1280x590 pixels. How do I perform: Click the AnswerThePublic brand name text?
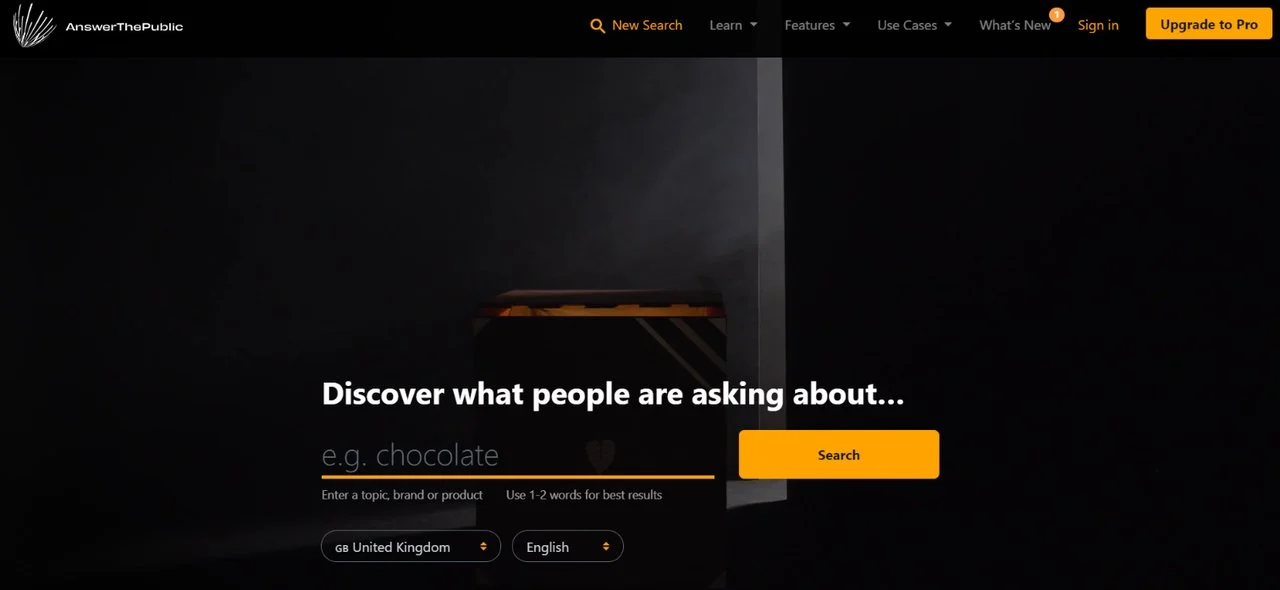124,26
